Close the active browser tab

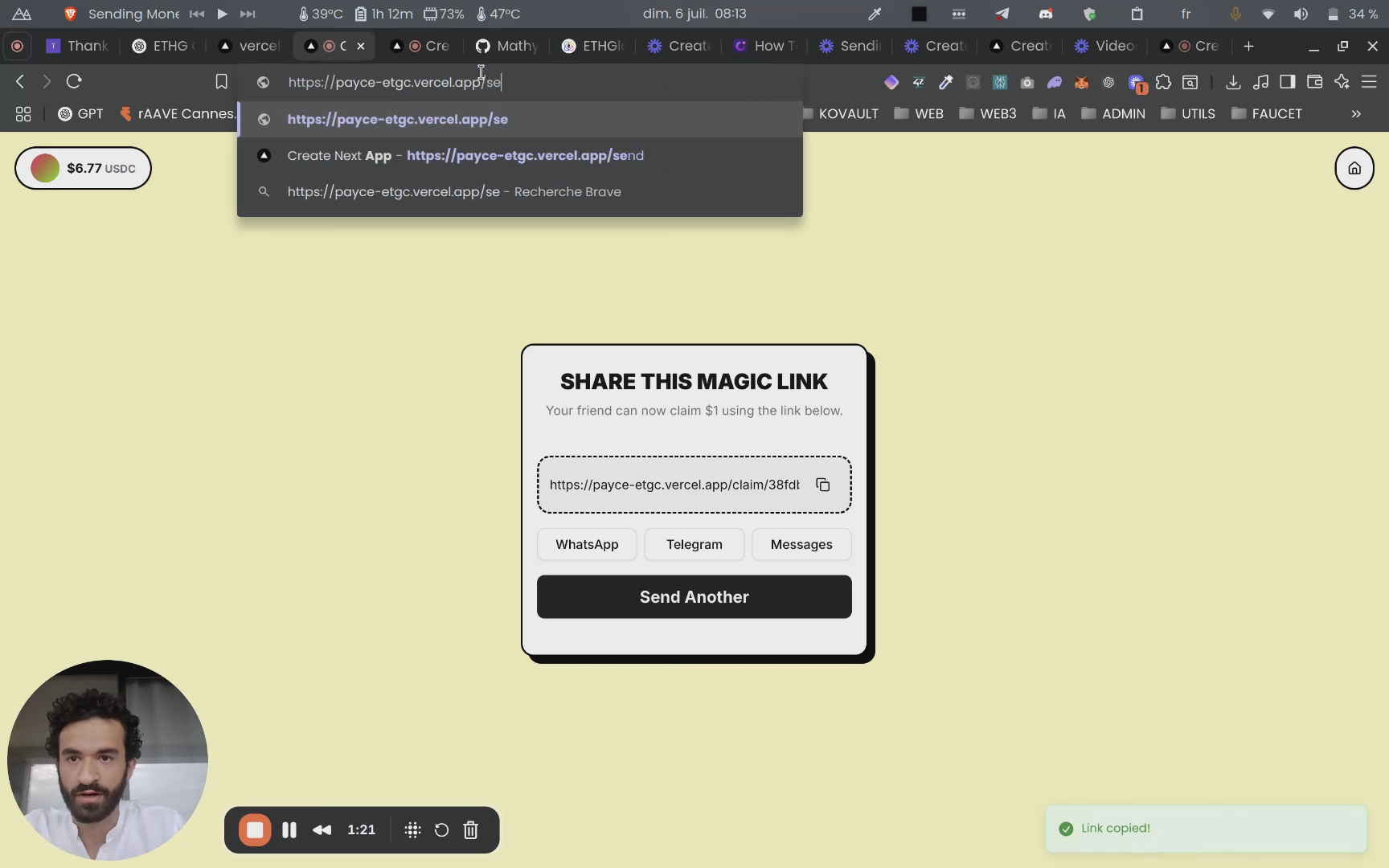tap(361, 47)
